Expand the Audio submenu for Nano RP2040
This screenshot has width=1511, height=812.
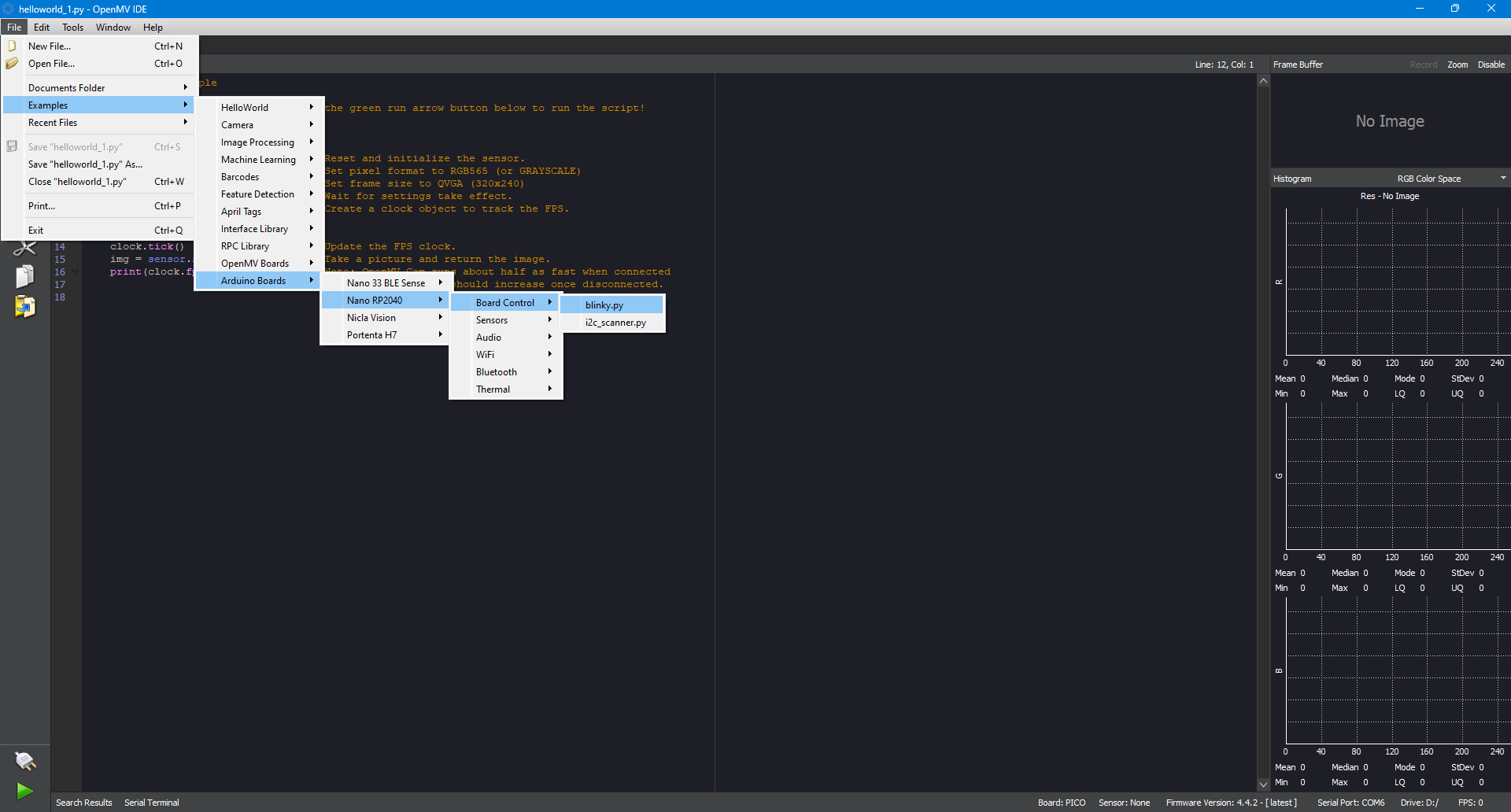pos(505,338)
